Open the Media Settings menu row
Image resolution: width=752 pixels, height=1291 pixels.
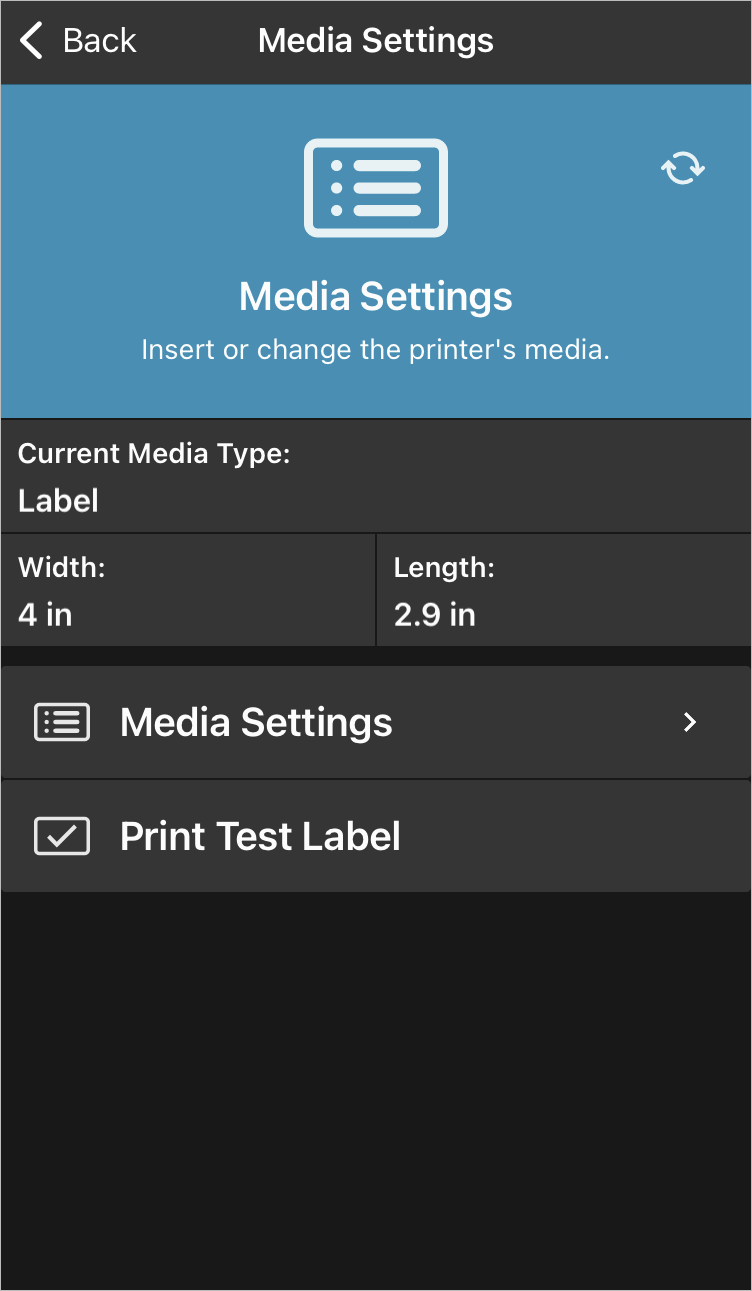tap(376, 722)
